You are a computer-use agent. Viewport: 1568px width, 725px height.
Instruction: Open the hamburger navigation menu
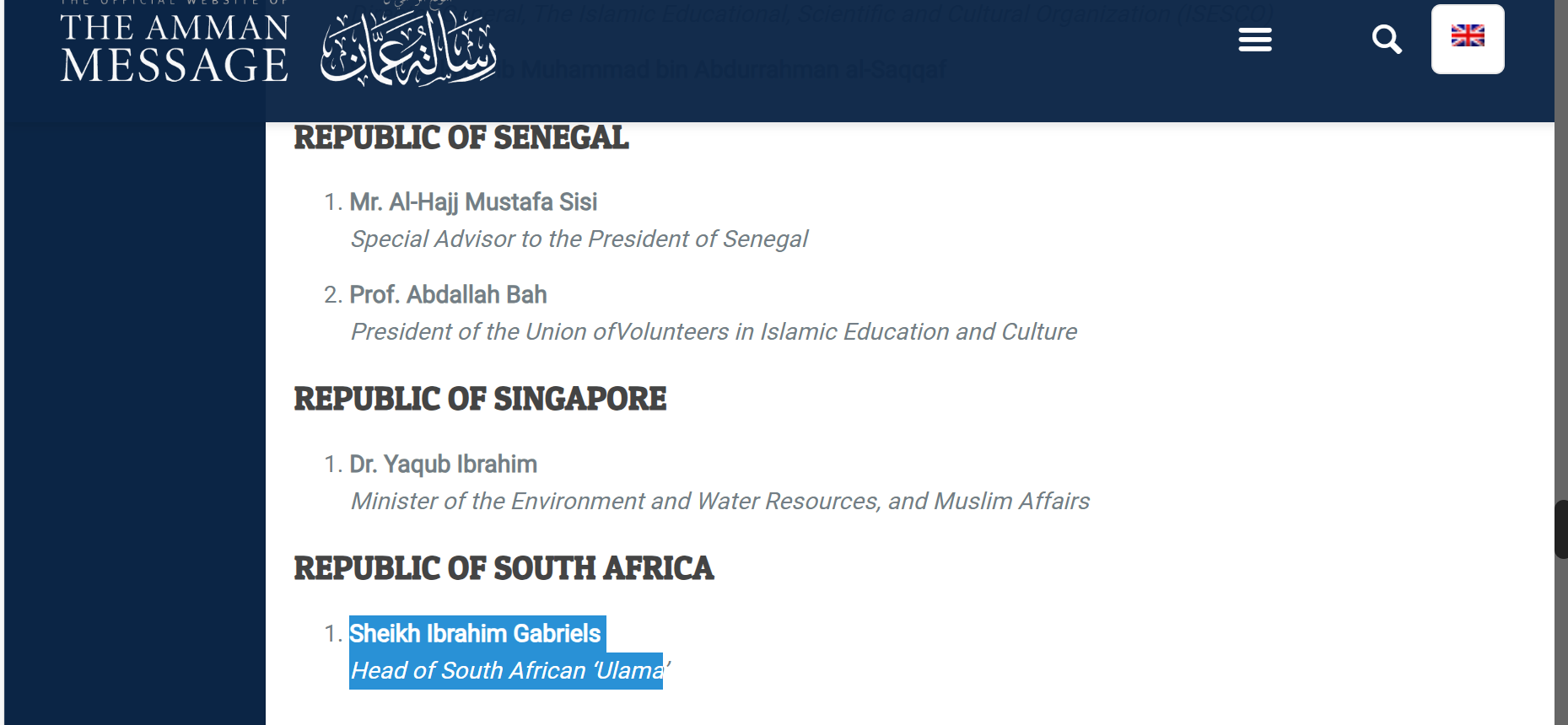[x=1255, y=40]
